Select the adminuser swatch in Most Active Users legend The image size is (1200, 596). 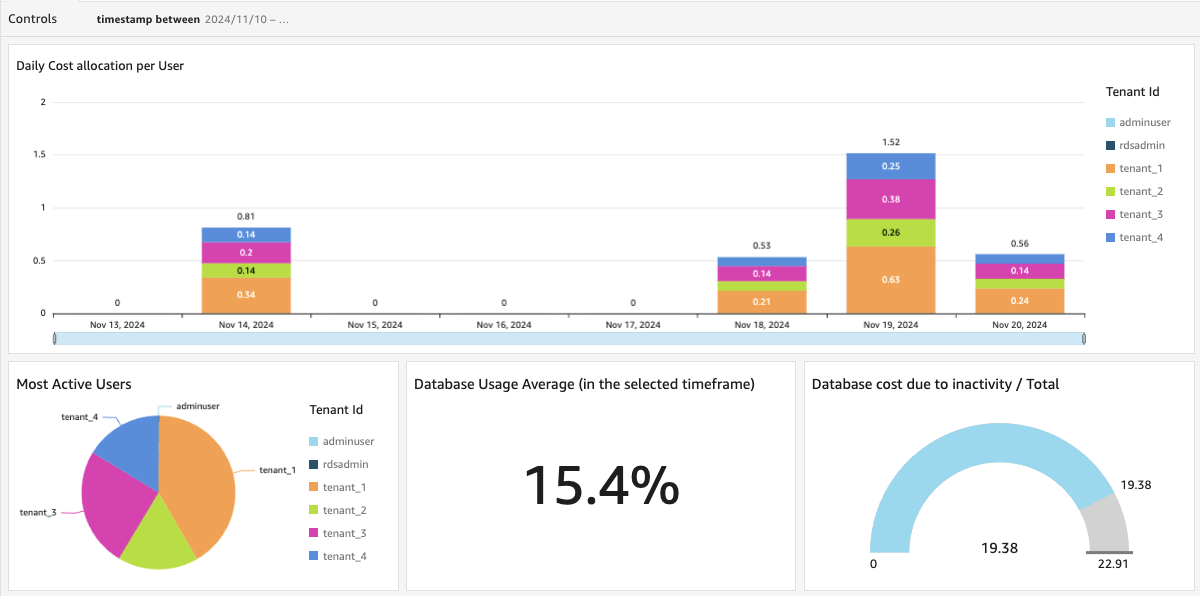(x=315, y=440)
